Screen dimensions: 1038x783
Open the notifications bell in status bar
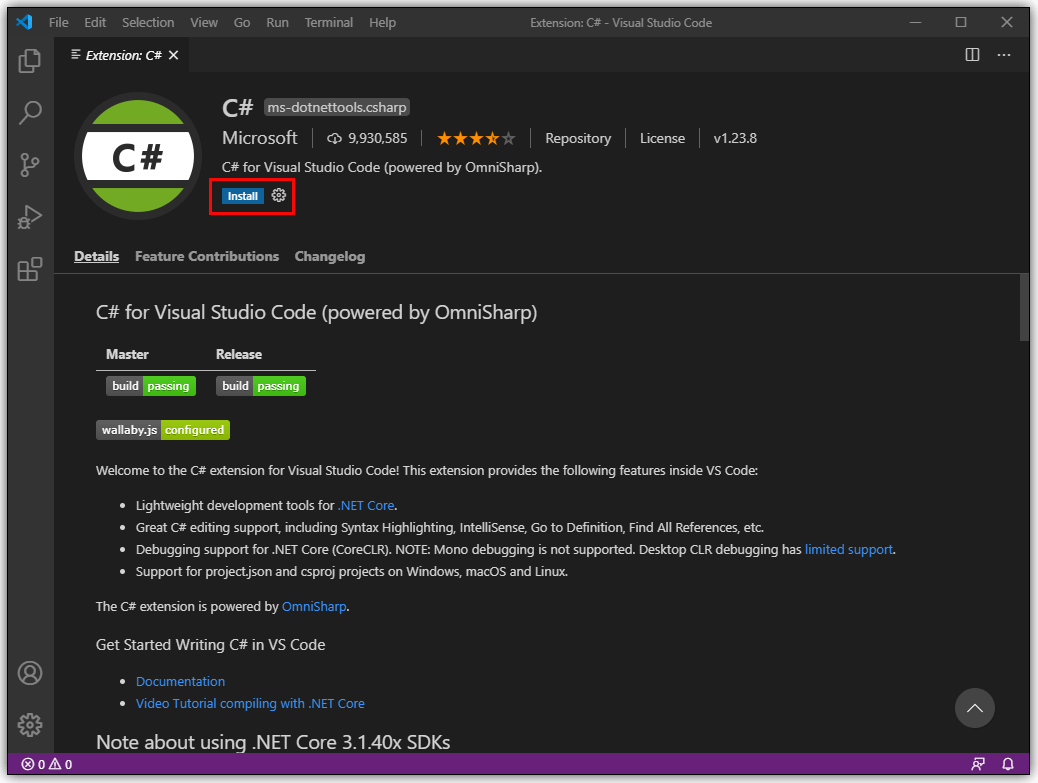(x=1008, y=764)
